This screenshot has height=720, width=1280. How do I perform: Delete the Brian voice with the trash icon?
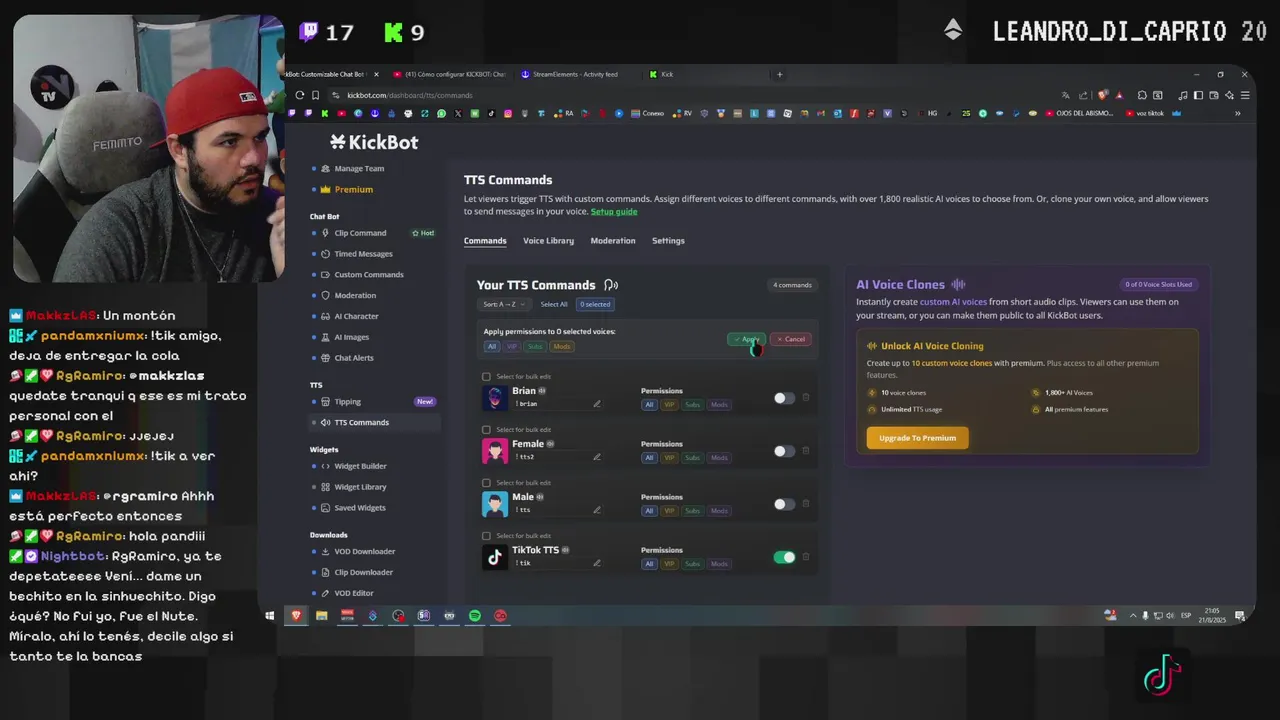(x=806, y=397)
